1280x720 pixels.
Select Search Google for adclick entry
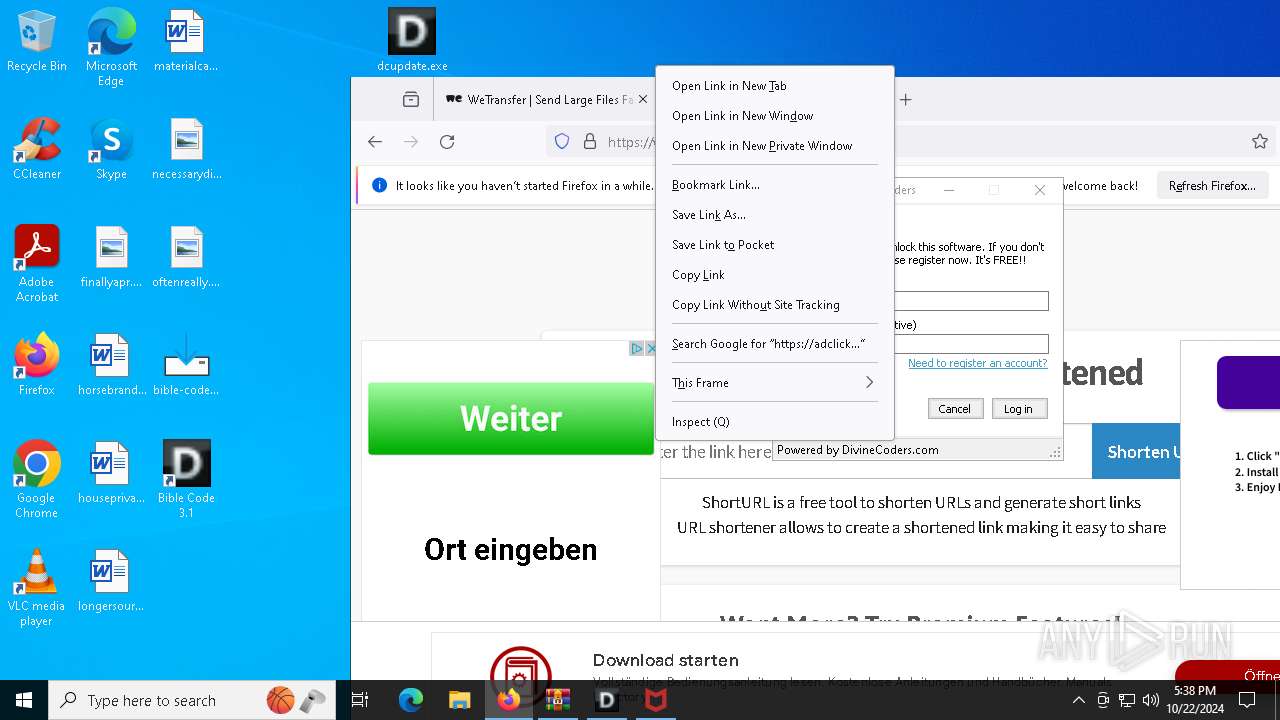(775, 344)
